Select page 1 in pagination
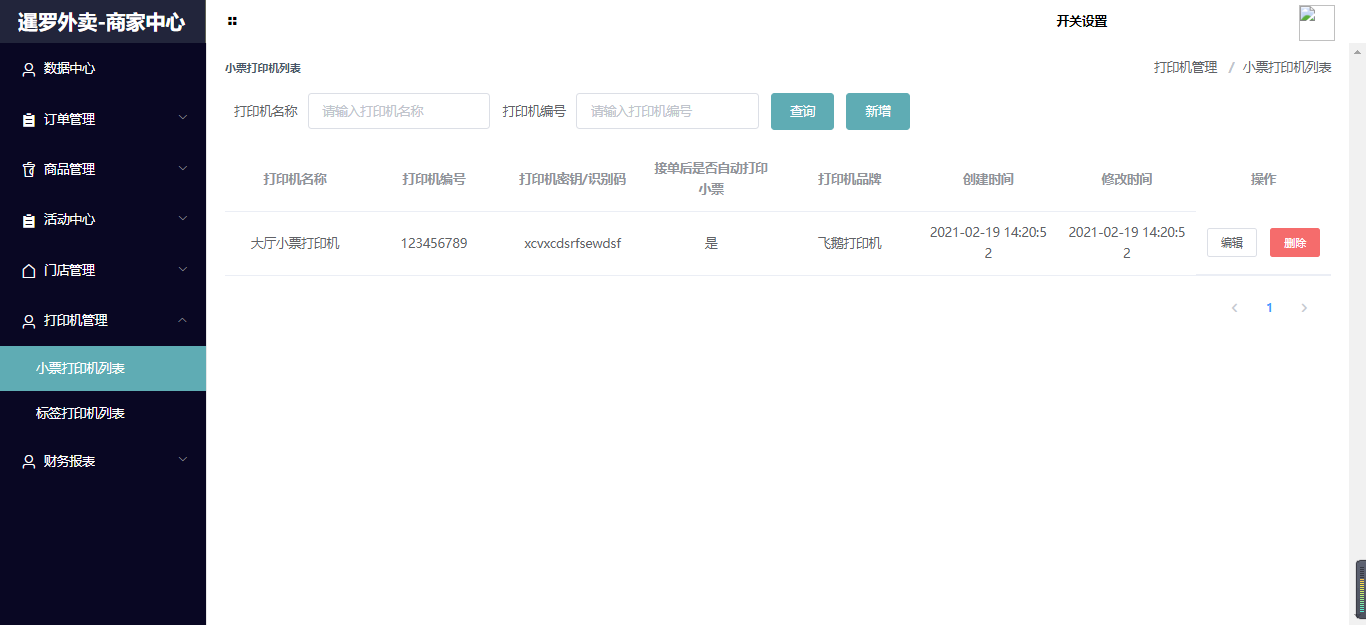1366x625 pixels. tap(1269, 308)
